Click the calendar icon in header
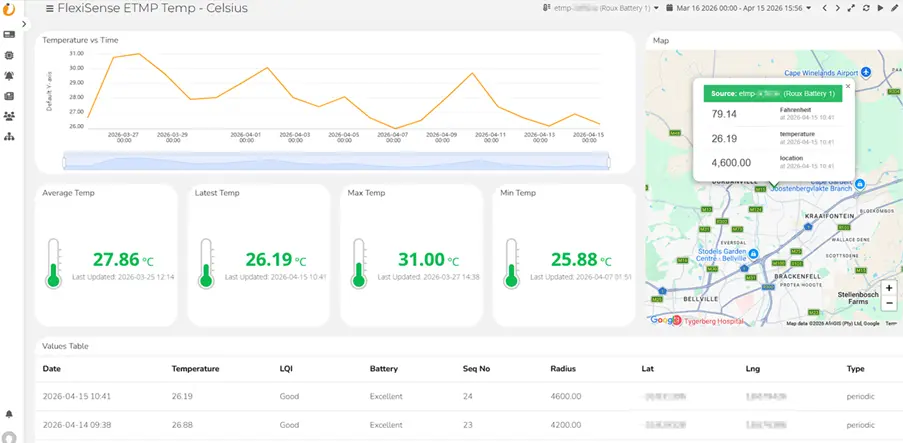Image resolution: width=903 pixels, height=443 pixels. (x=670, y=8)
